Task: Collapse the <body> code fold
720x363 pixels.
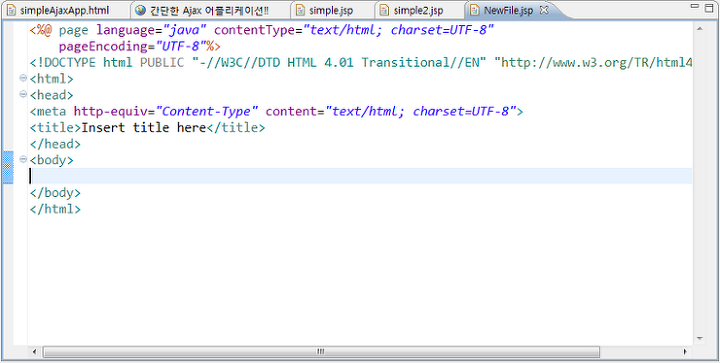Action: 23,159
